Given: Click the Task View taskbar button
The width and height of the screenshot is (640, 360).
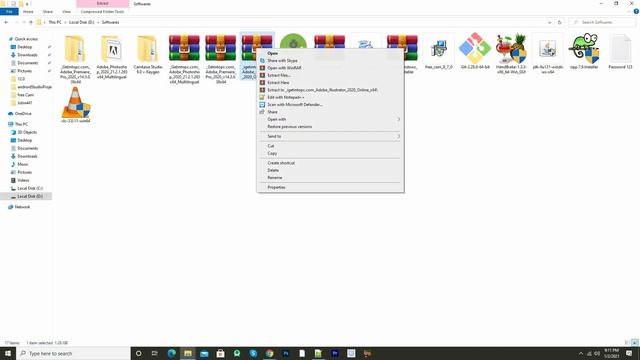Looking at the screenshot, I should [x=155, y=353].
